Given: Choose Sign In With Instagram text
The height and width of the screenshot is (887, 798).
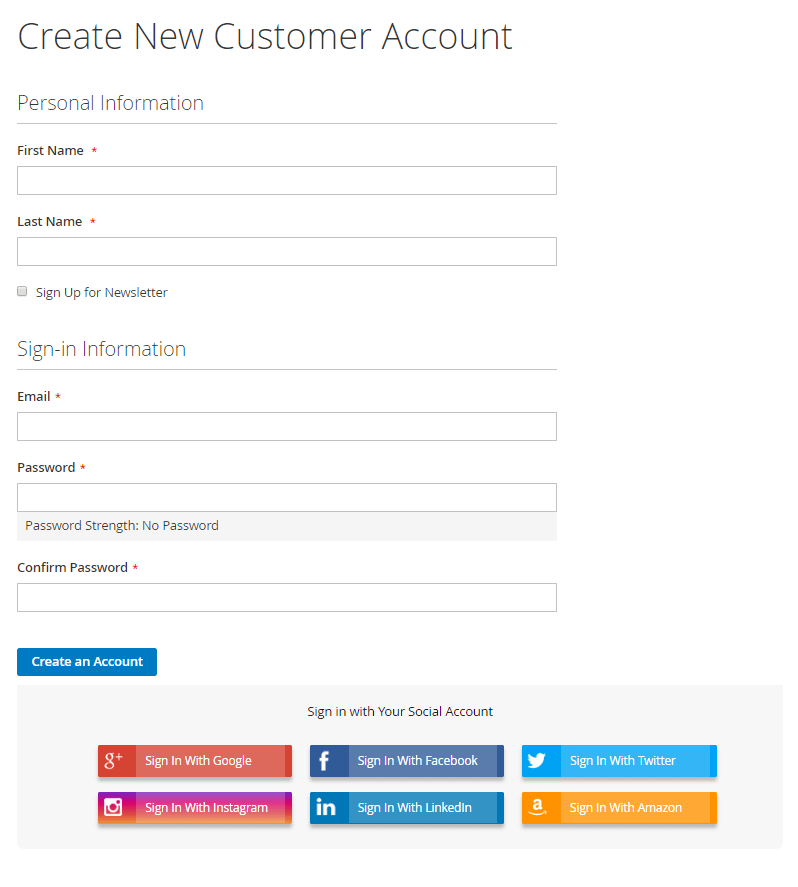Looking at the screenshot, I should [x=206, y=808].
